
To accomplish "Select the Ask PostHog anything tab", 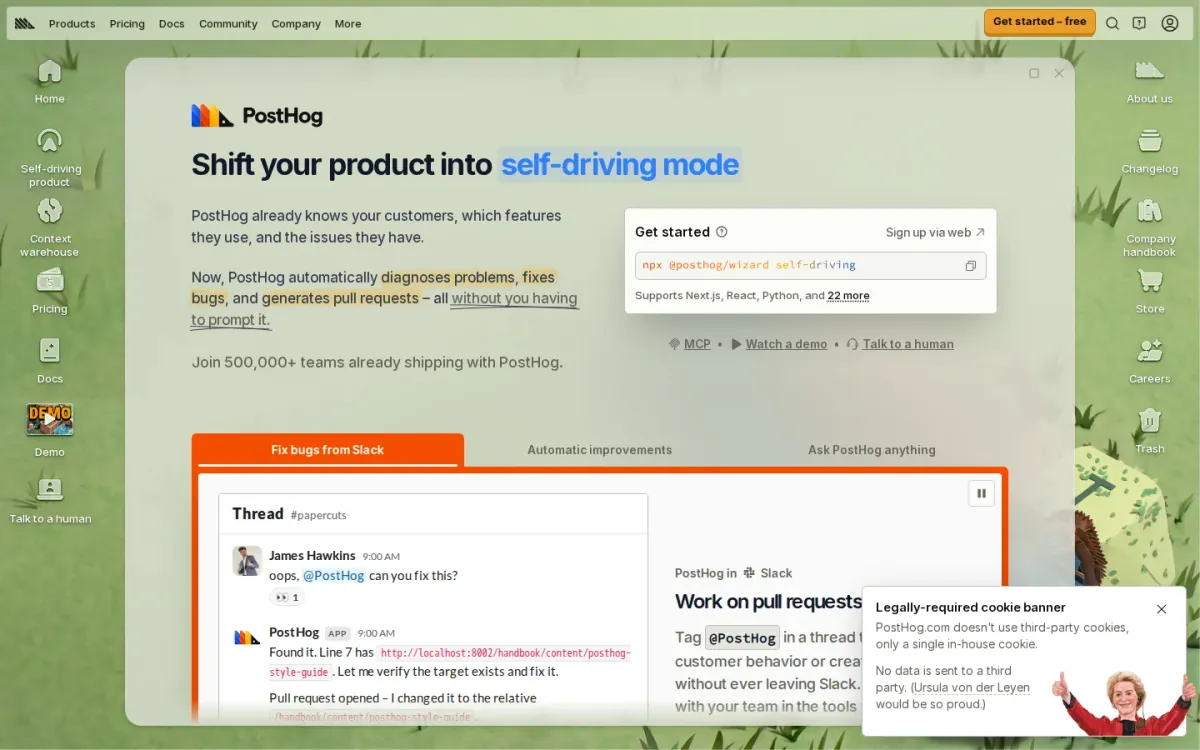I will pyautogui.click(x=872, y=450).
